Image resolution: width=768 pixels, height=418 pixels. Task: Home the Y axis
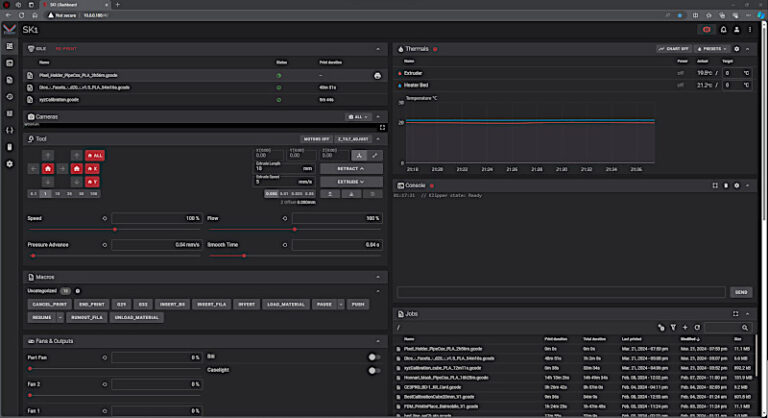pos(92,182)
